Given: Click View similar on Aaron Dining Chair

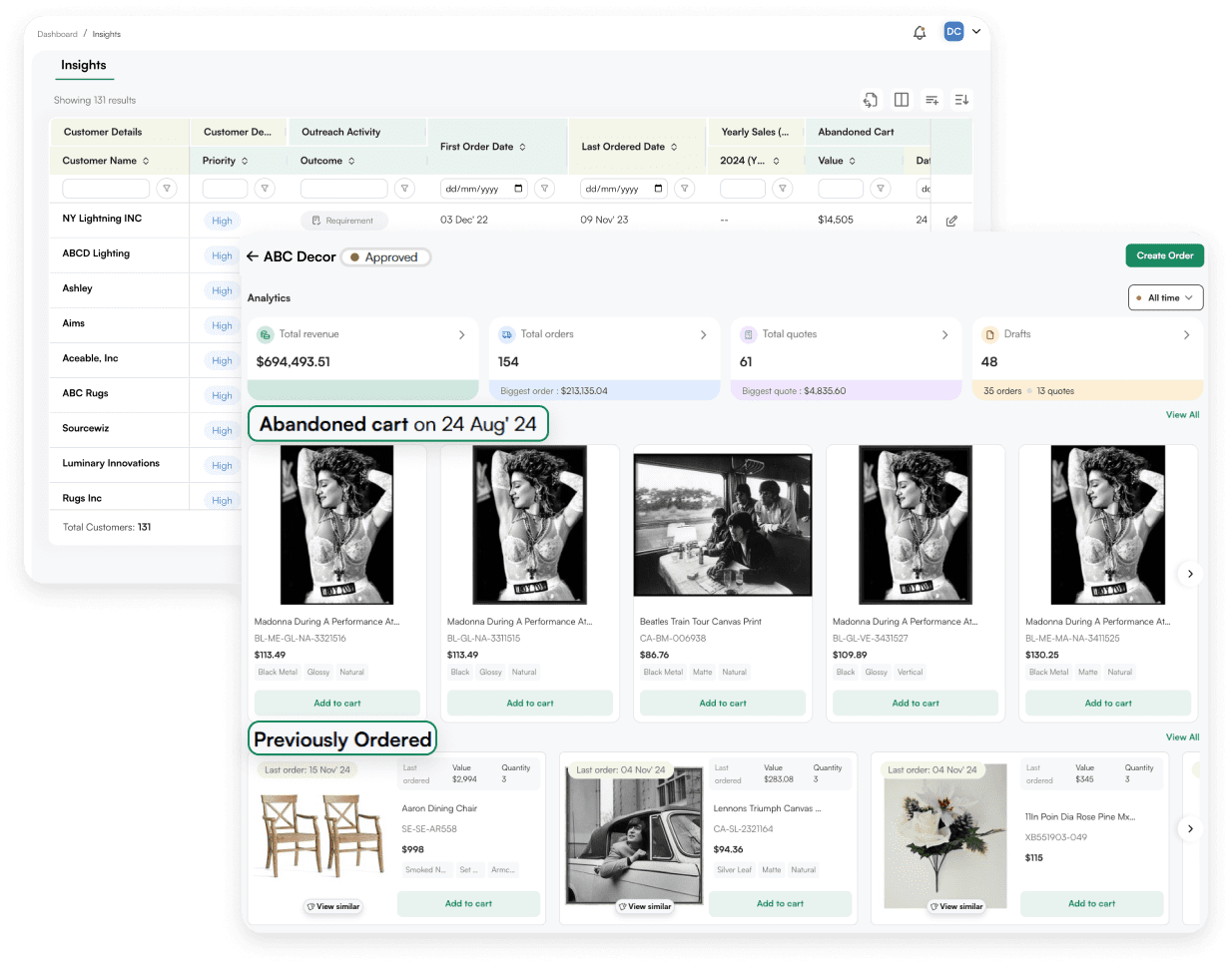Looking at the screenshot, I should click(333, 906).
